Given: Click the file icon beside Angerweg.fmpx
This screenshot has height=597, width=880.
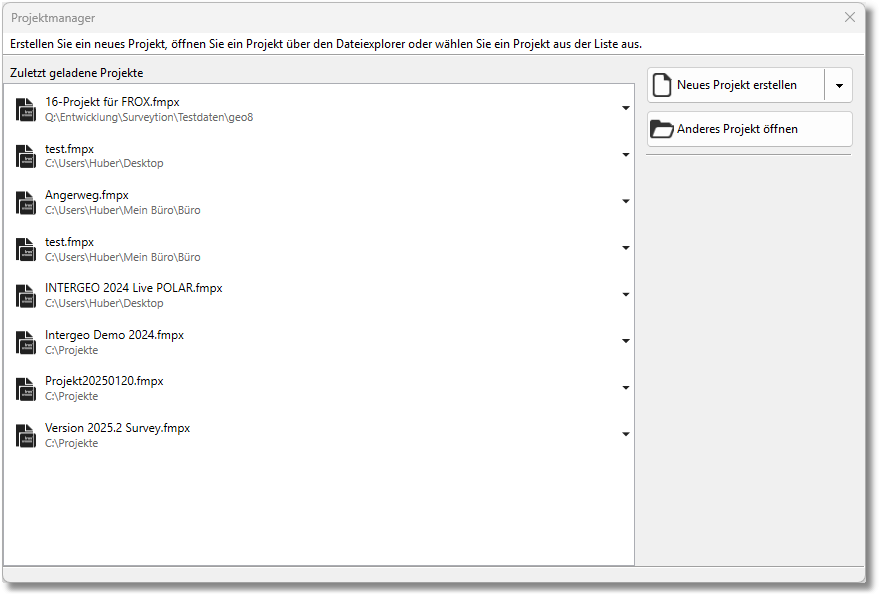Looking at the screenshot, I should point(26,202).
